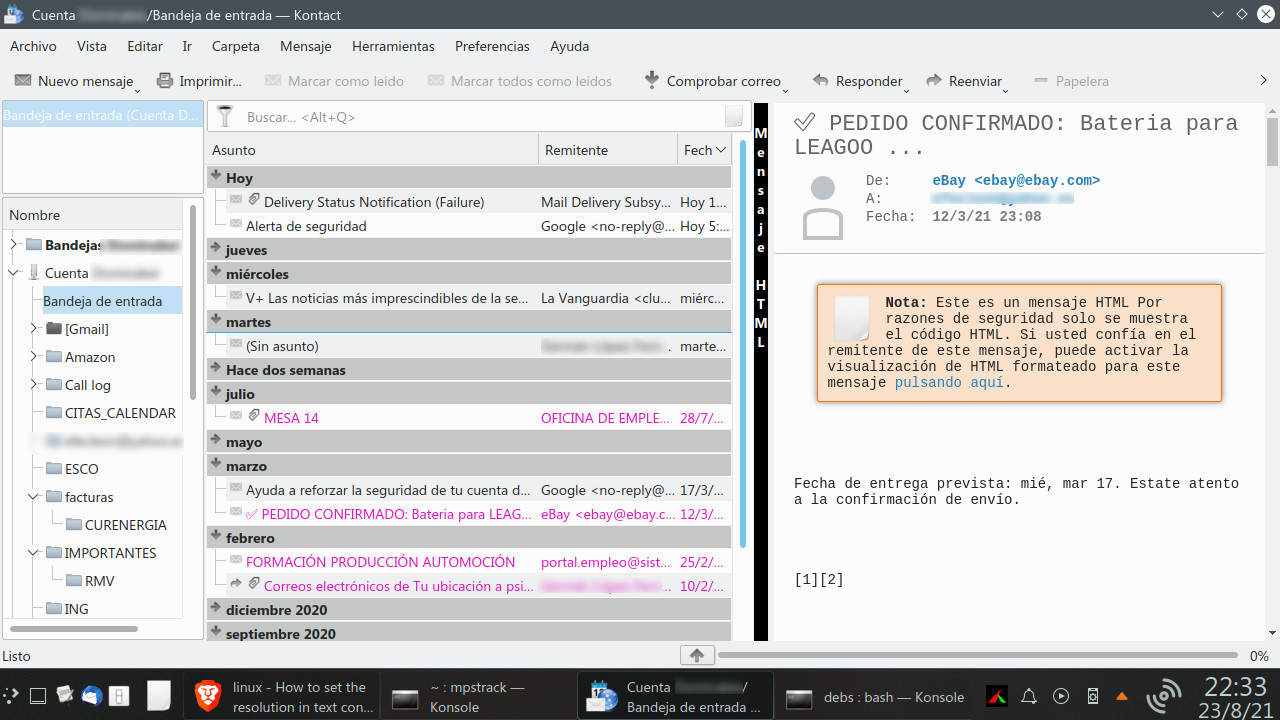
Task: Select the CURENERGIA subfolder
Action: 116,525
